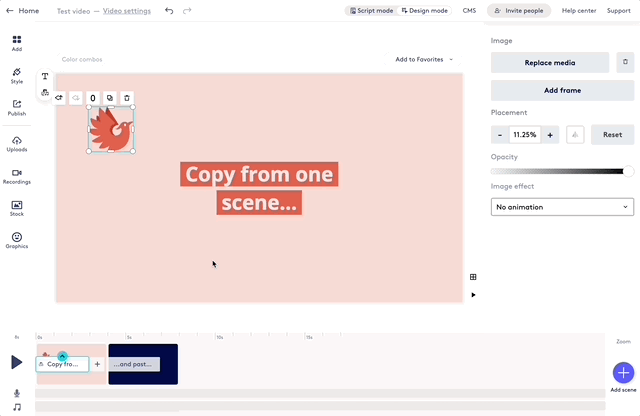This screenshot has width=640, height=416.
Task: Click the microphone voiceover track icon
Action: click(x=17, y=394)
